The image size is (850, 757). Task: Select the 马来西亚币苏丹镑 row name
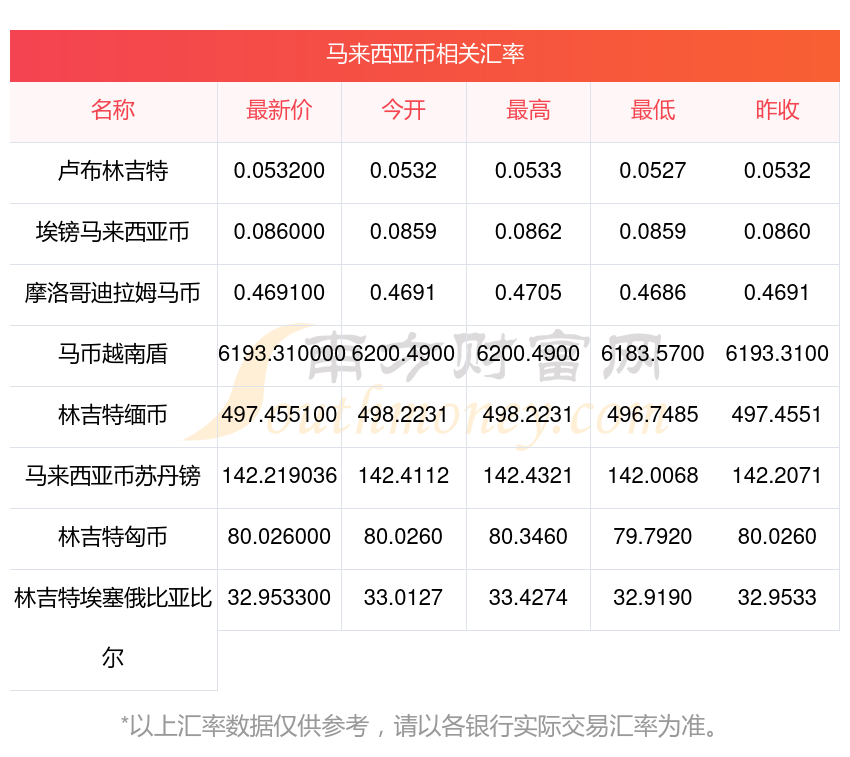tap(113, 476)
